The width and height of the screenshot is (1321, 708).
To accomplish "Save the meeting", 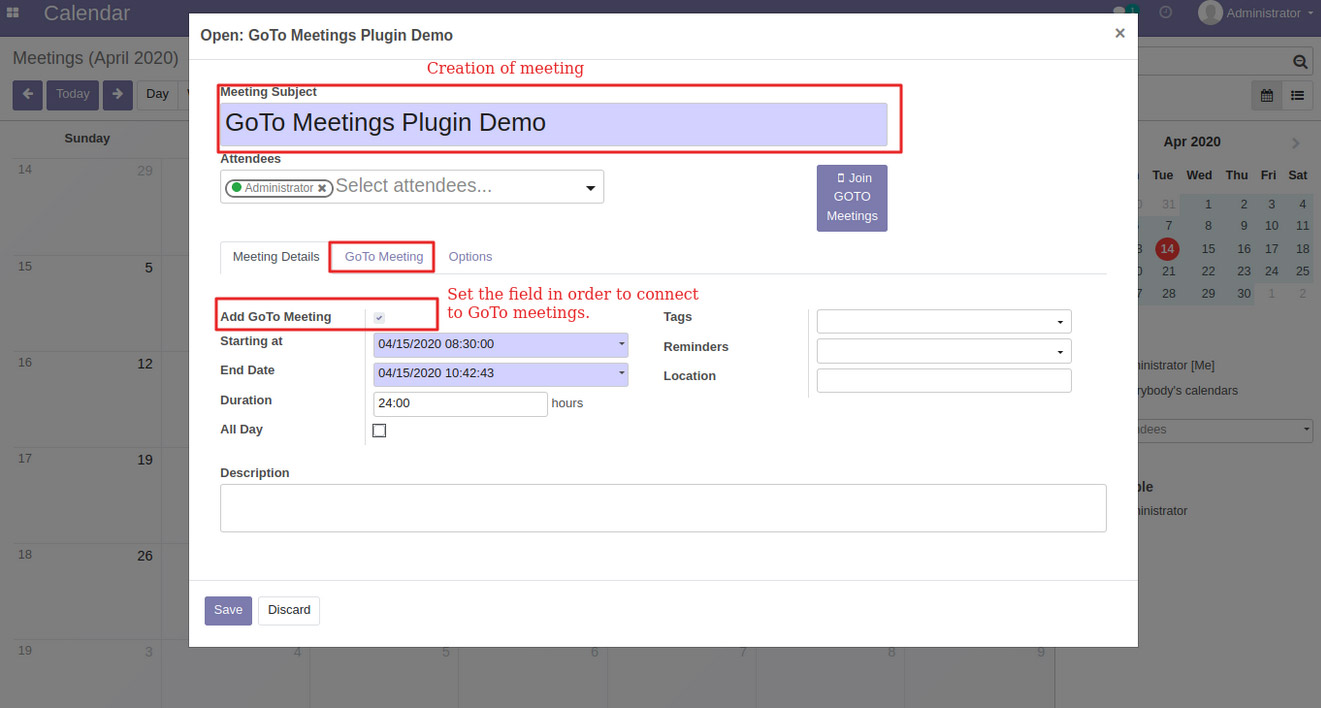I will tap(228, 610).
